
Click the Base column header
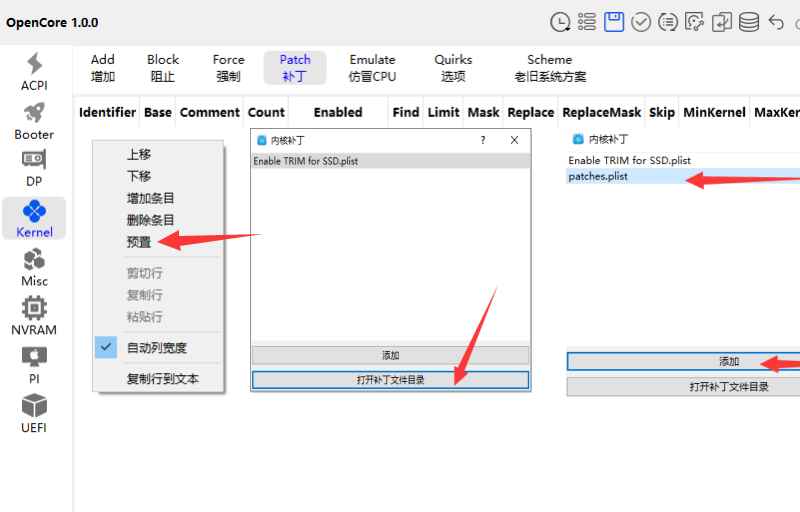point(158,112)
